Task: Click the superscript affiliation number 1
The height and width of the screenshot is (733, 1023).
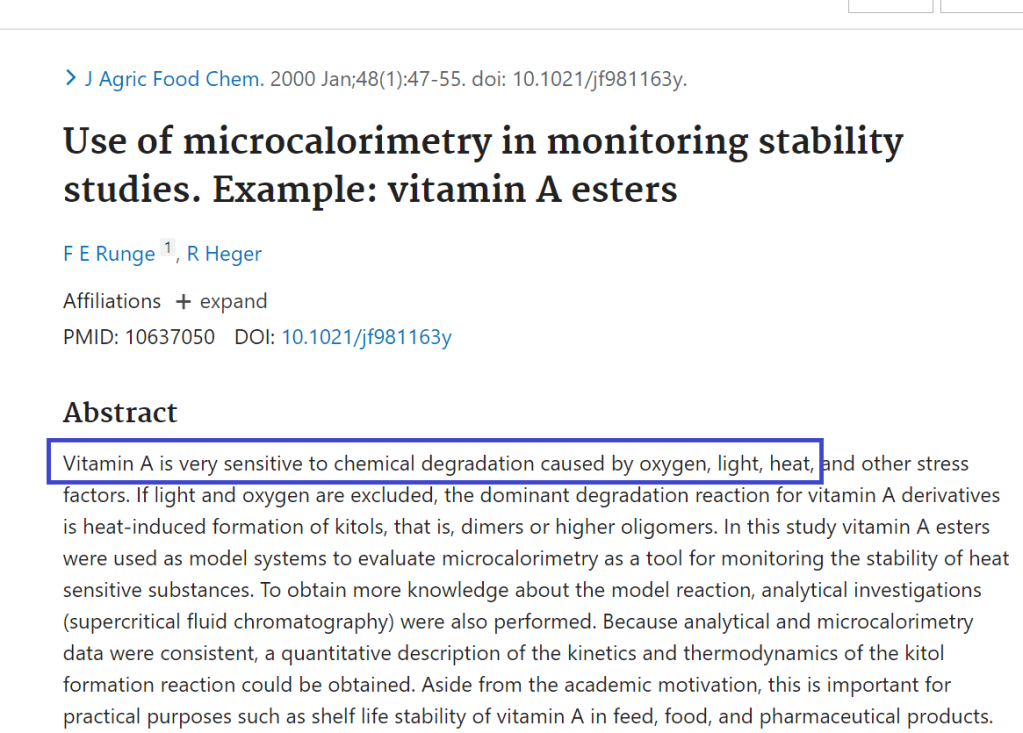Action: click(x=168, y=248)
